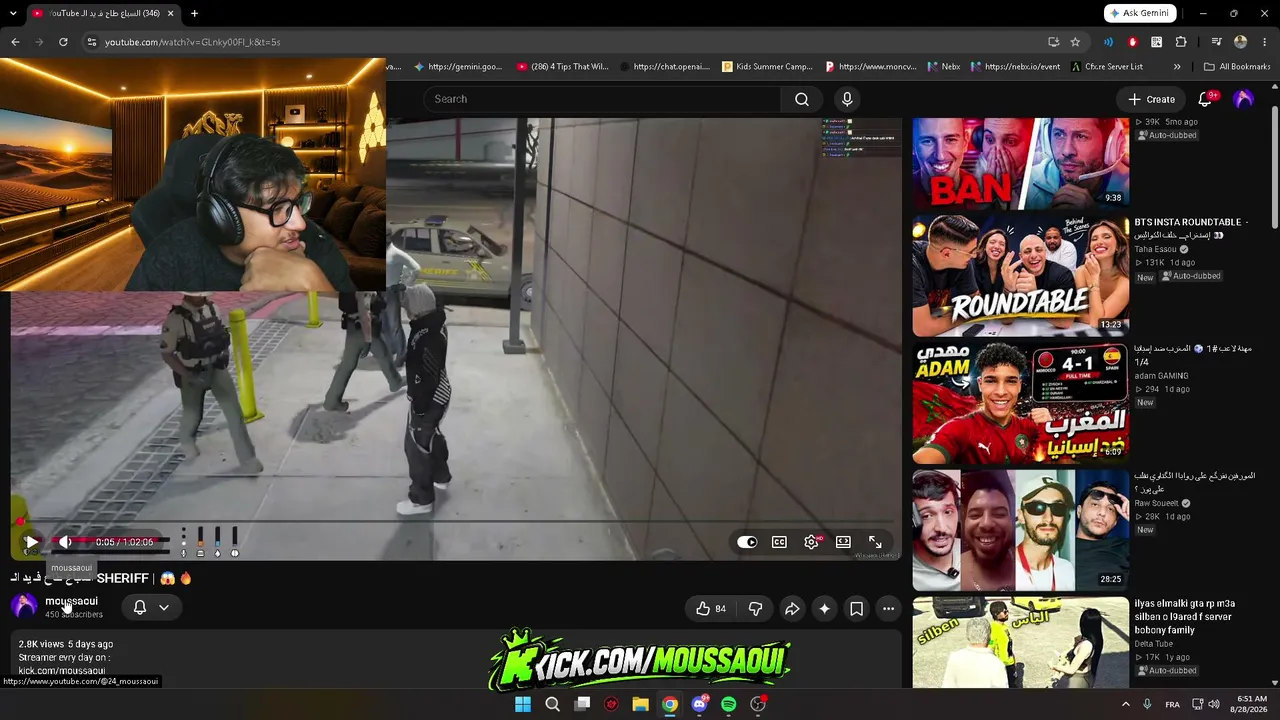Open the chat.openai bookmark
Screen dimensions: 1280x720
(664, 67)
